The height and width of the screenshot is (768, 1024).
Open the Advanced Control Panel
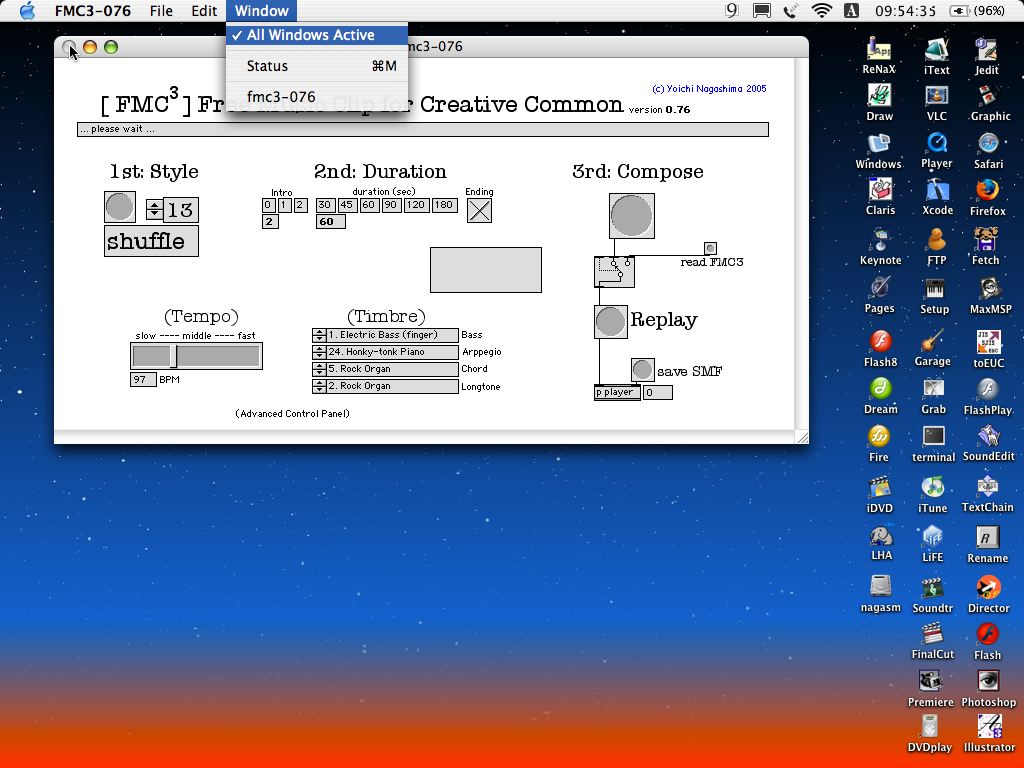click(x=293, y=413)
